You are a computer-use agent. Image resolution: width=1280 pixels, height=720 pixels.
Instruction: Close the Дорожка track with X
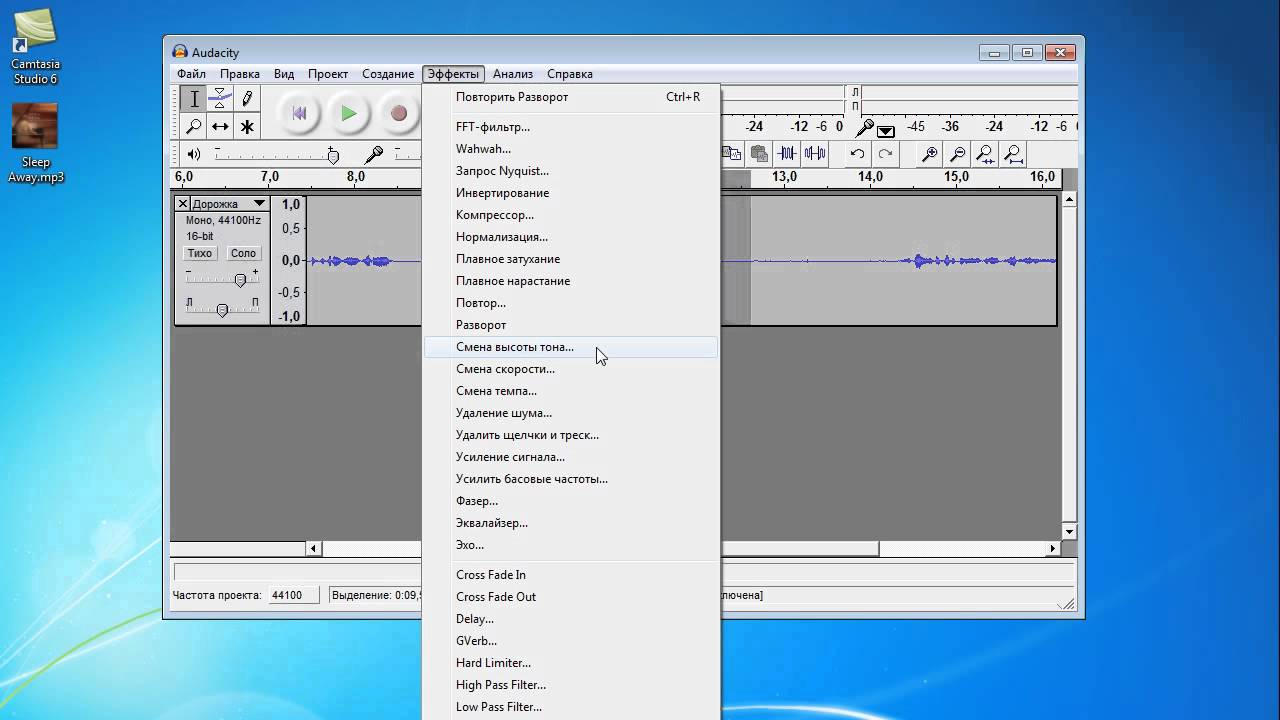tap(182, 203)
